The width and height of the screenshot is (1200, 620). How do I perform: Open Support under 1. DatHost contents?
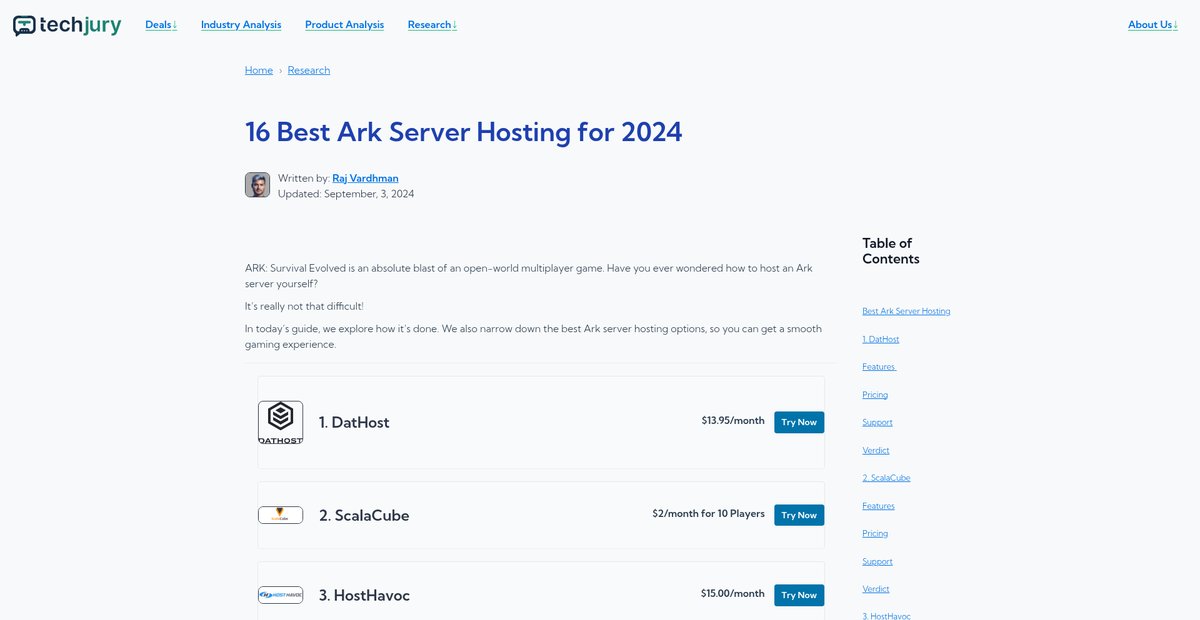(x=877, y=422)
